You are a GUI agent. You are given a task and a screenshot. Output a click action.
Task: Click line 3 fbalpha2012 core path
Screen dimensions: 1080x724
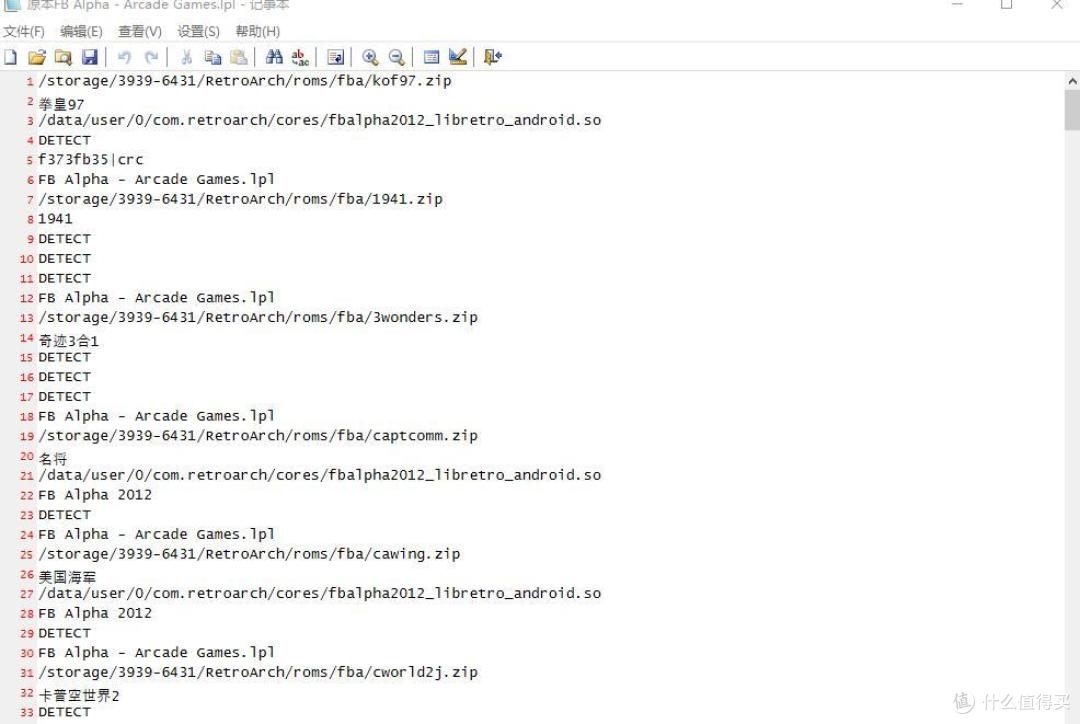click(320, 120)
